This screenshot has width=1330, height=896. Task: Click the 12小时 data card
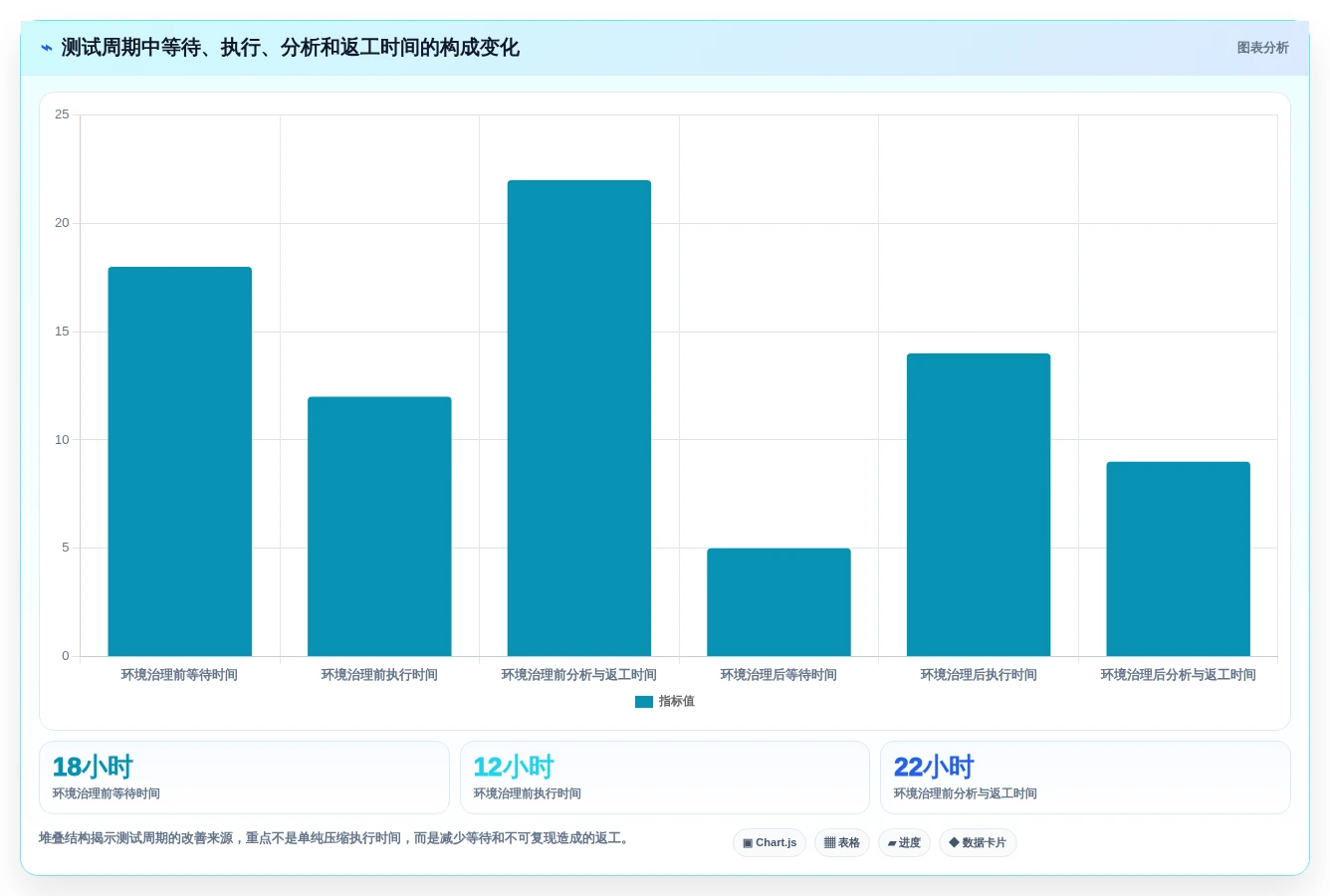pos(665,778)
